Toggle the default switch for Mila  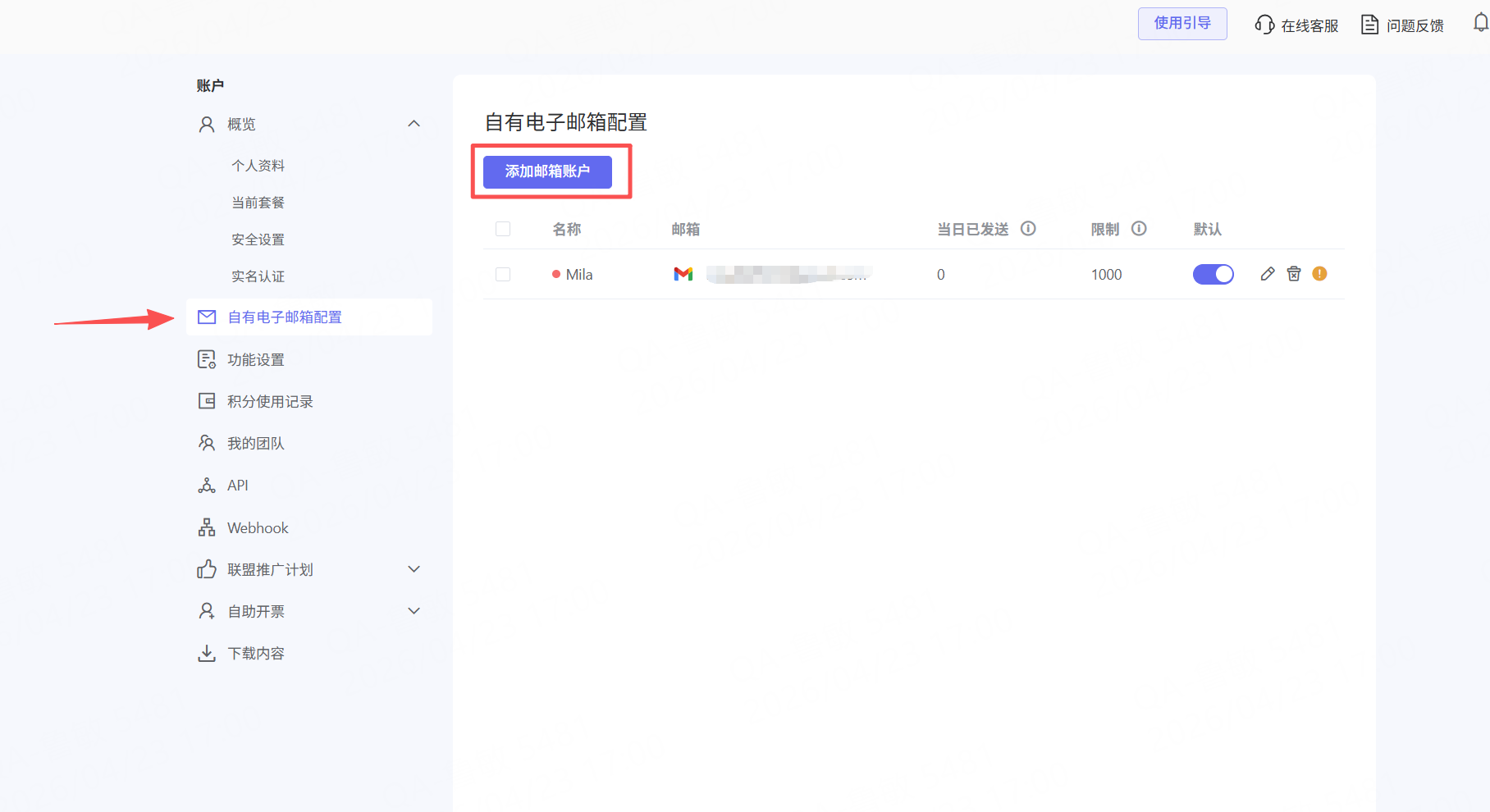point(1213,274)
